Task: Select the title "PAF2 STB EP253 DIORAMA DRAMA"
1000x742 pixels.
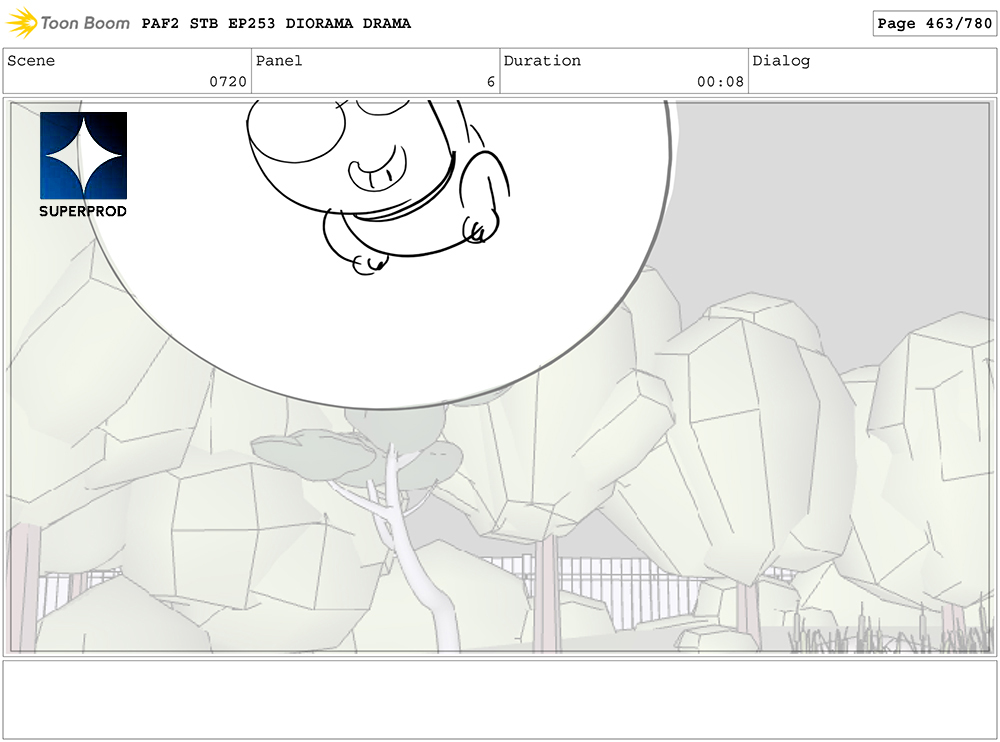Action: (276, 24)
